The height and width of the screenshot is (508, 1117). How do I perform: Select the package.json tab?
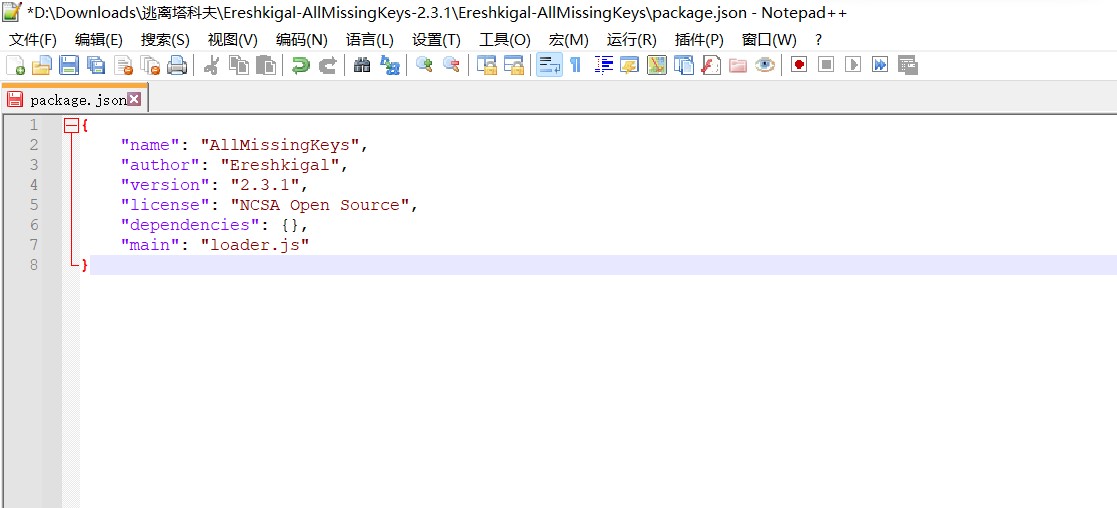(x=75, y=99)
